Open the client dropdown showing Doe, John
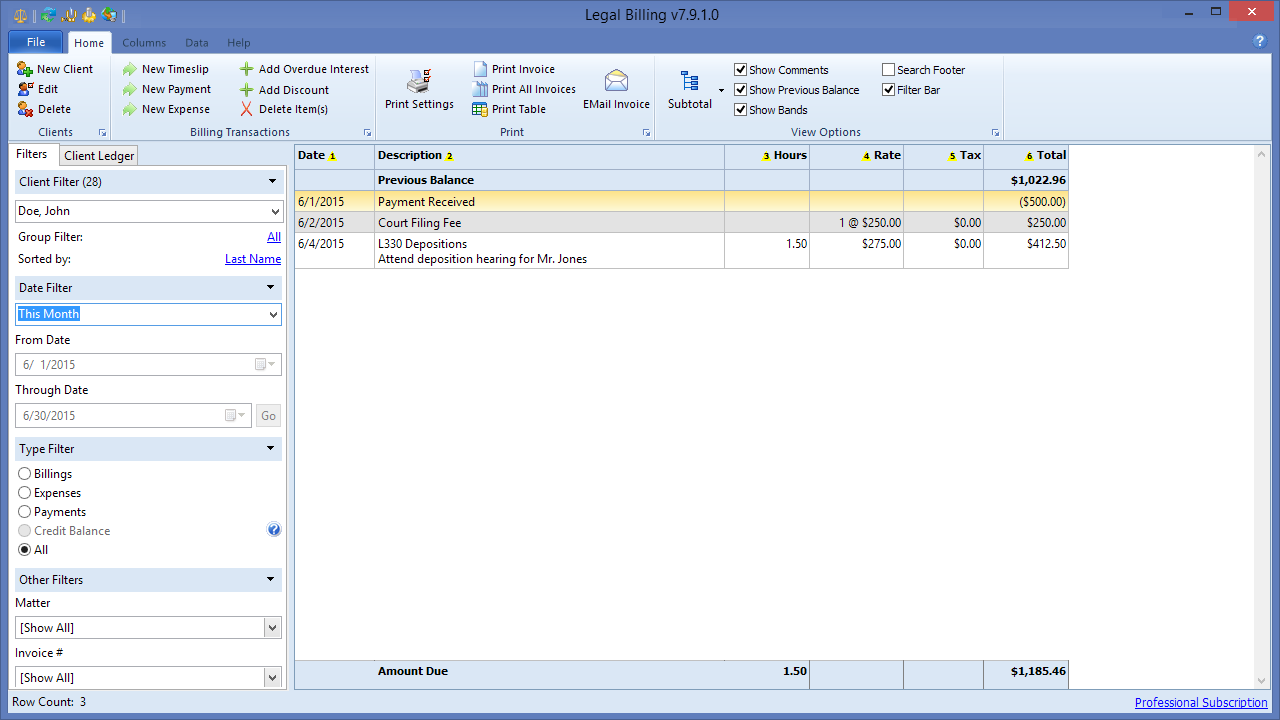This screenshot has height=720, width=1280. tap(275, 211)
